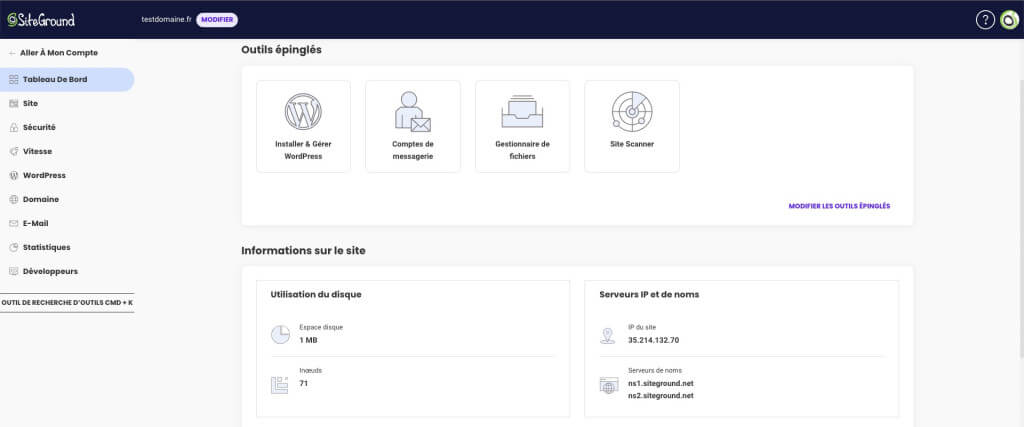Click ns2.siteground.net name server
The width and height of the screenshot is (1024, 427).
tap(660, 396)
